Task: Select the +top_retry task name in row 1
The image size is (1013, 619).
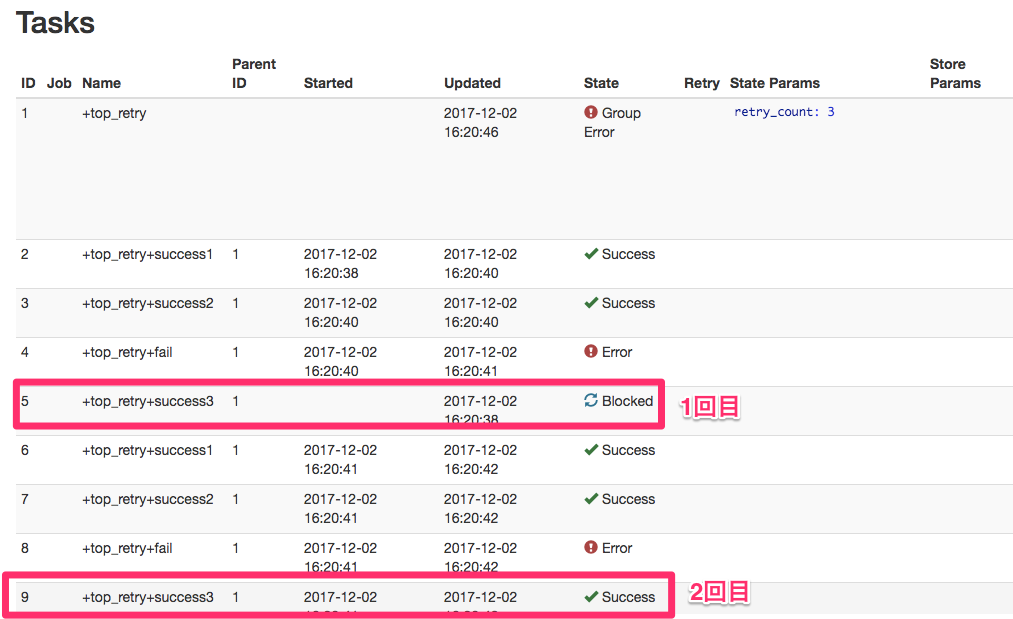Action: (114, 113)
